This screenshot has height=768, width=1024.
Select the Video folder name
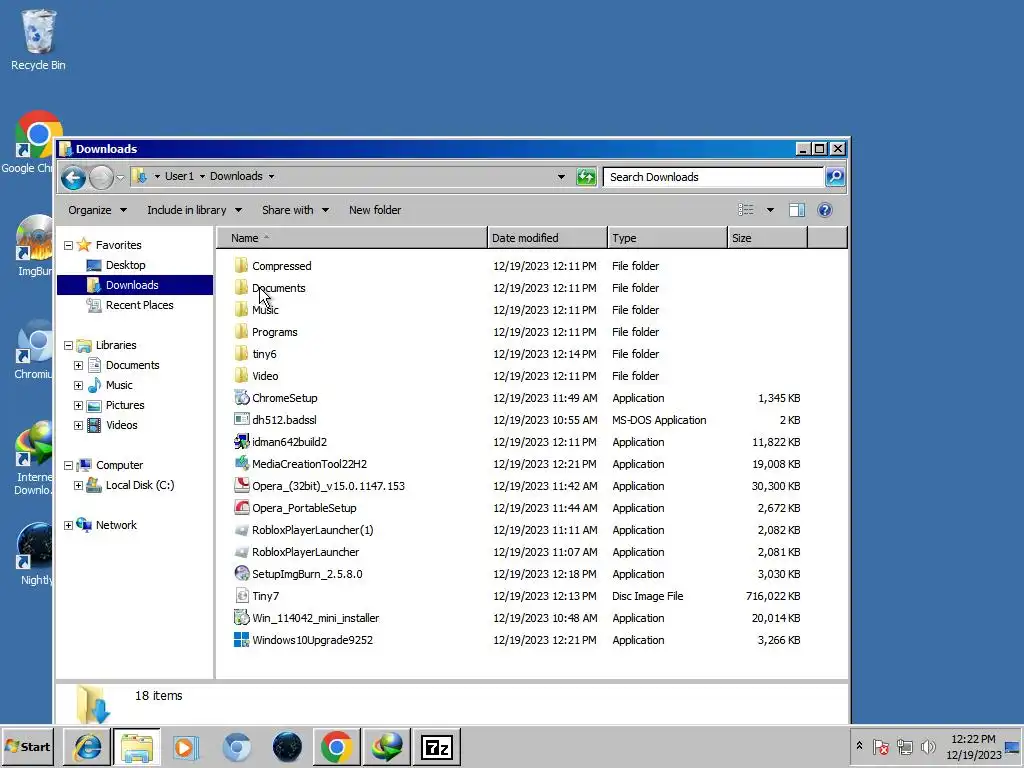pyautogui.click(x=265, y=376)
